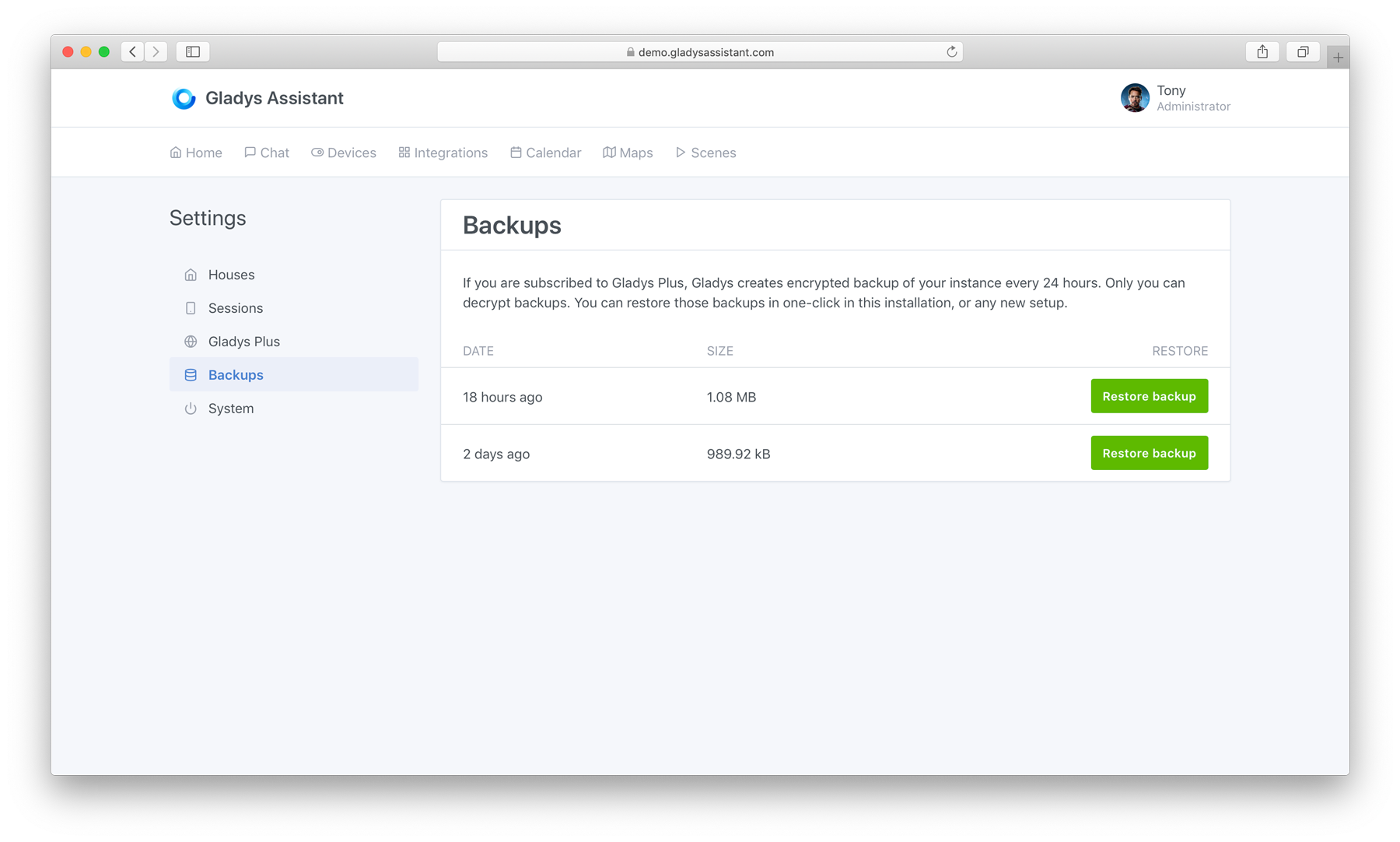Select System in the Settings sidebar
The height and width of the screenshot is (842, 1400).
294,409
